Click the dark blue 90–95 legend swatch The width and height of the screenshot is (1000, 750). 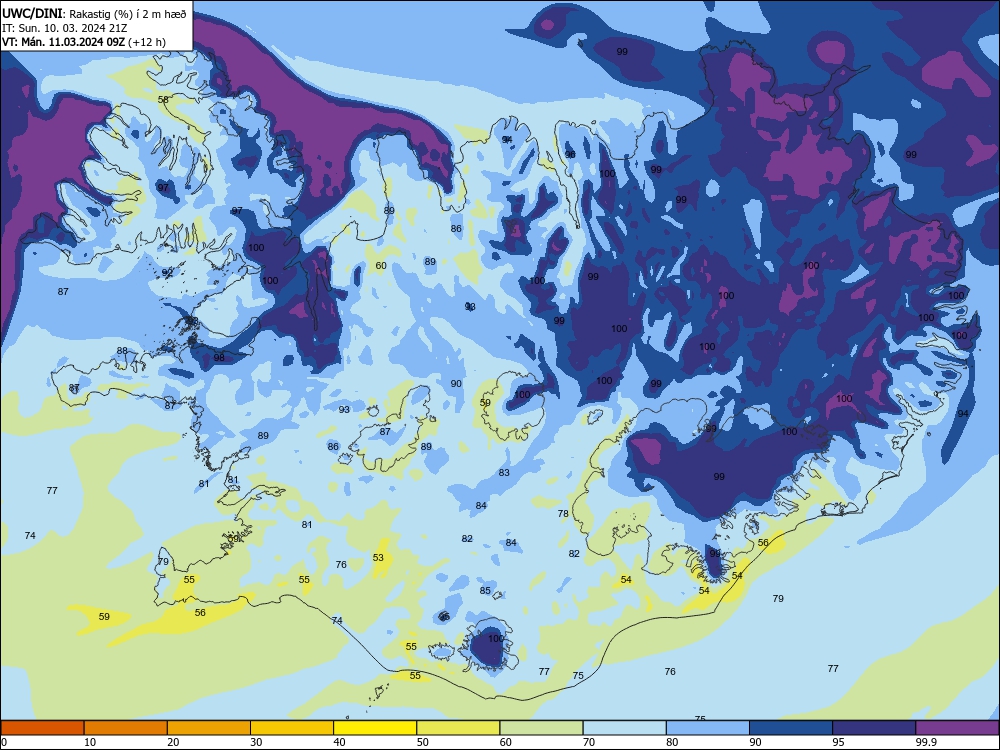click(x=791, y=728)
